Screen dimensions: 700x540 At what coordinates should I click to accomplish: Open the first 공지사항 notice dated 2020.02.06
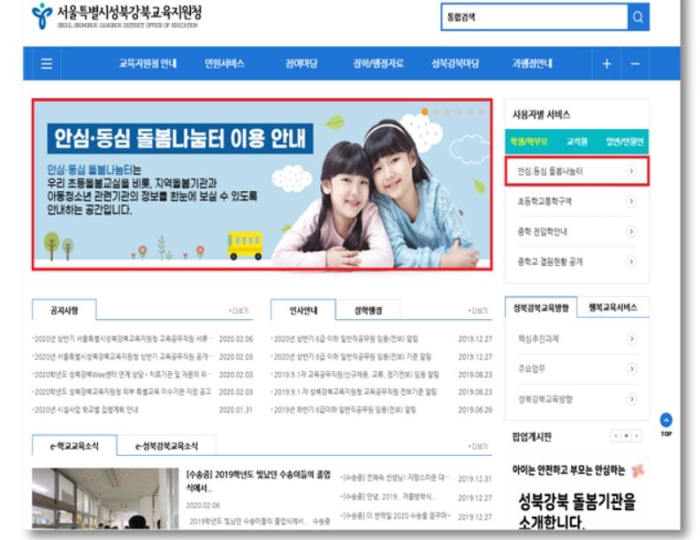click(123, 339)
